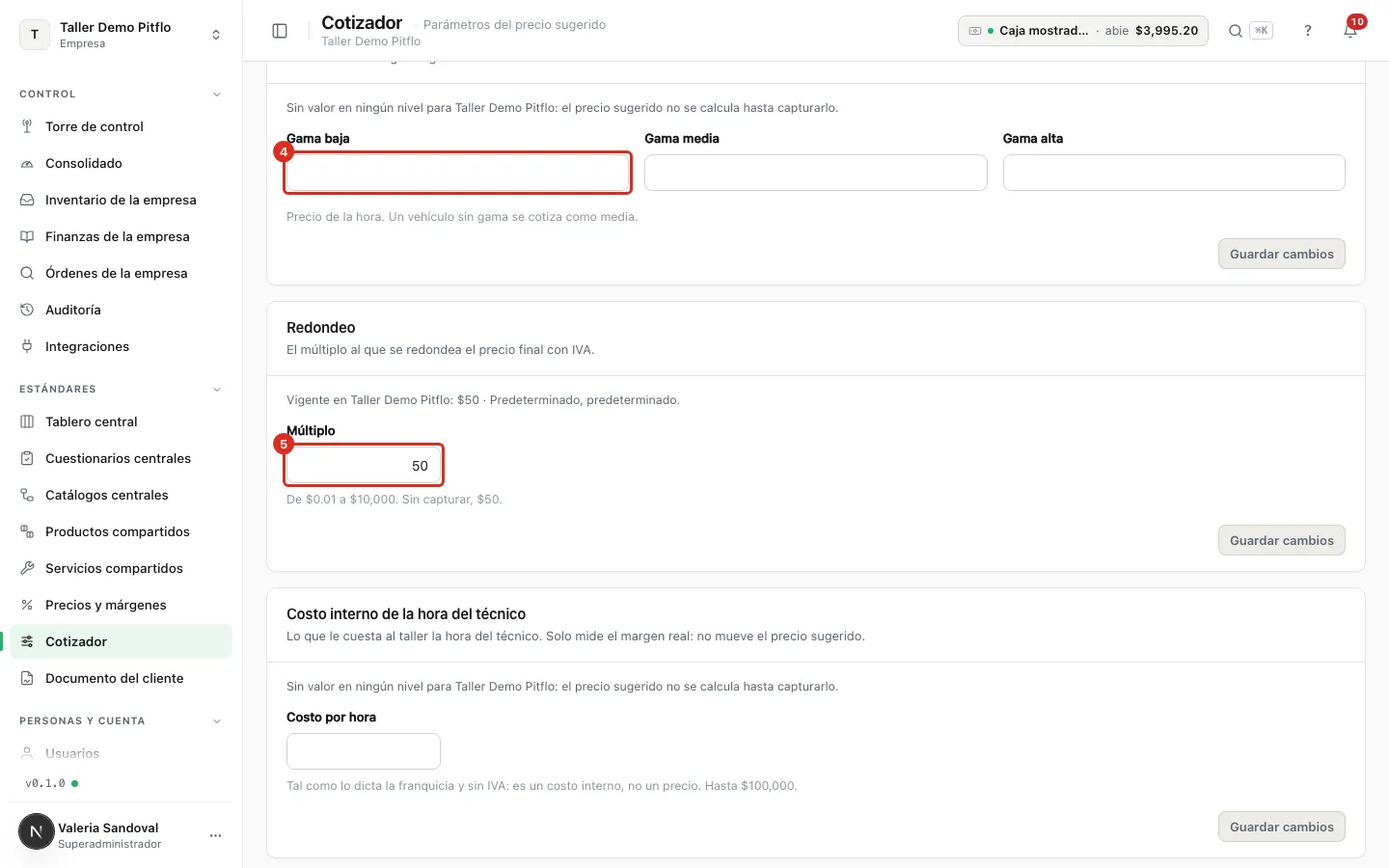Open the search magnifier icon
This screenshot has height=868, width=1389.
point(1235,31)
